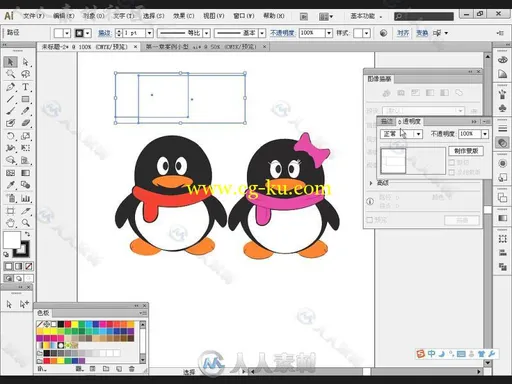512x384 pixels.
Task: Select the Pen tool
Action: point(10,87)
